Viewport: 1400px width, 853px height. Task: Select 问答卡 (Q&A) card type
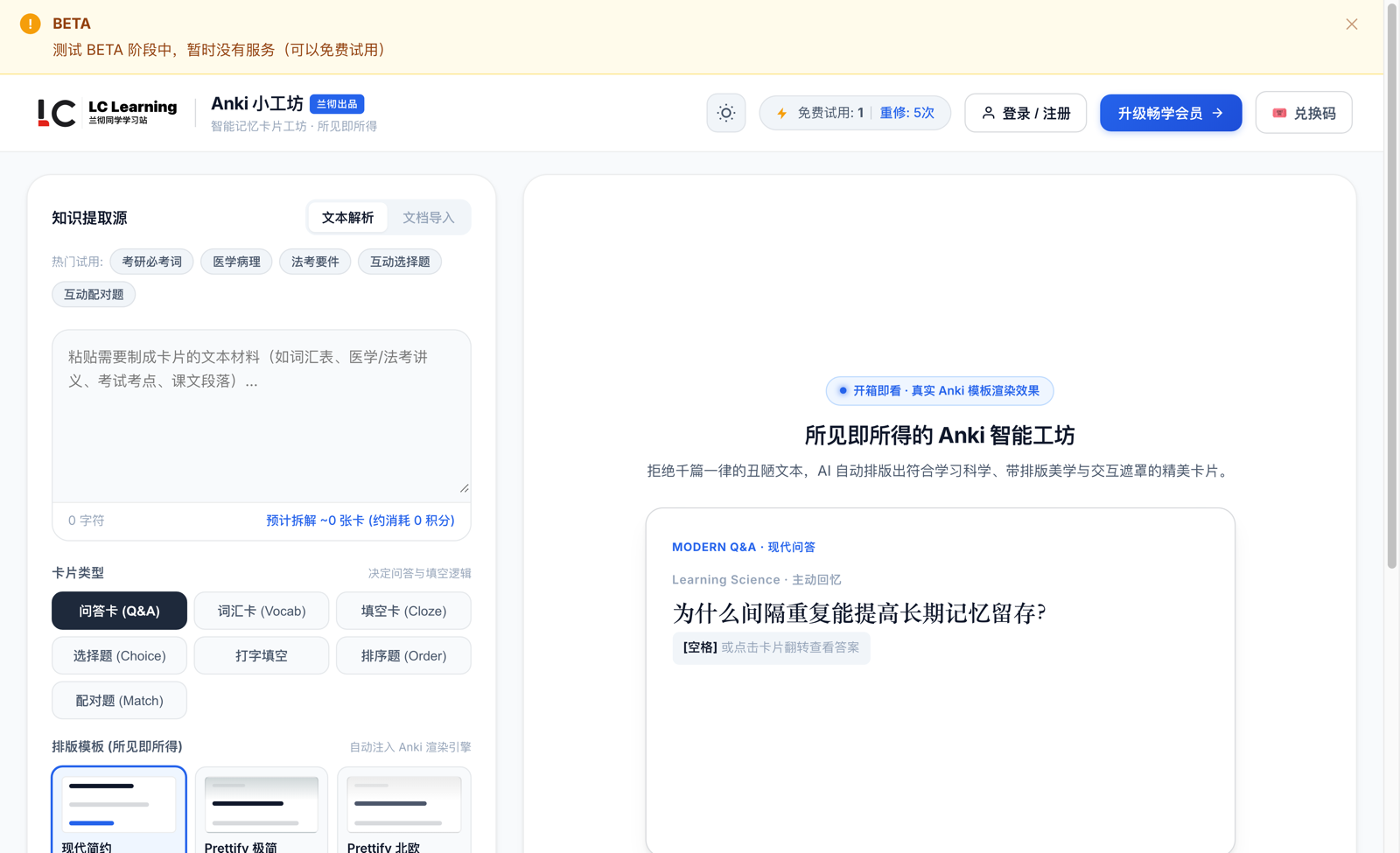(119, 611)
